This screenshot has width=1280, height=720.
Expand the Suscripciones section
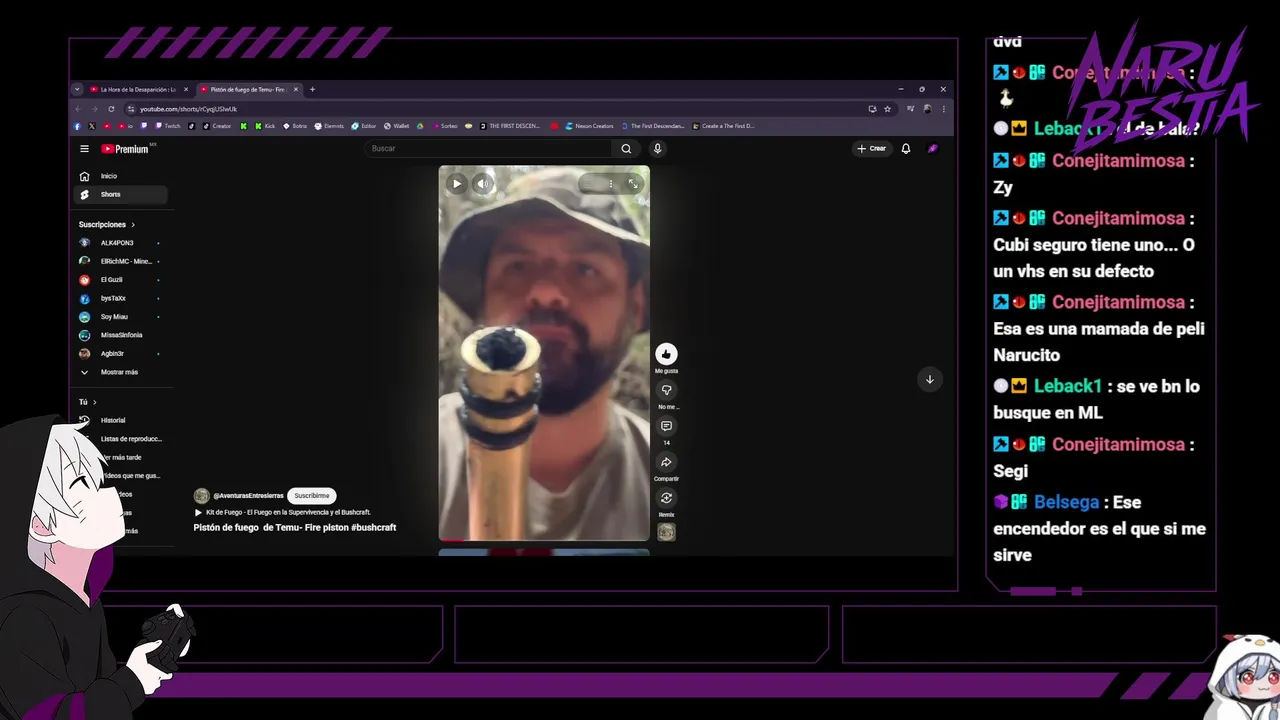pyautogui.click(x=107, y=225)
